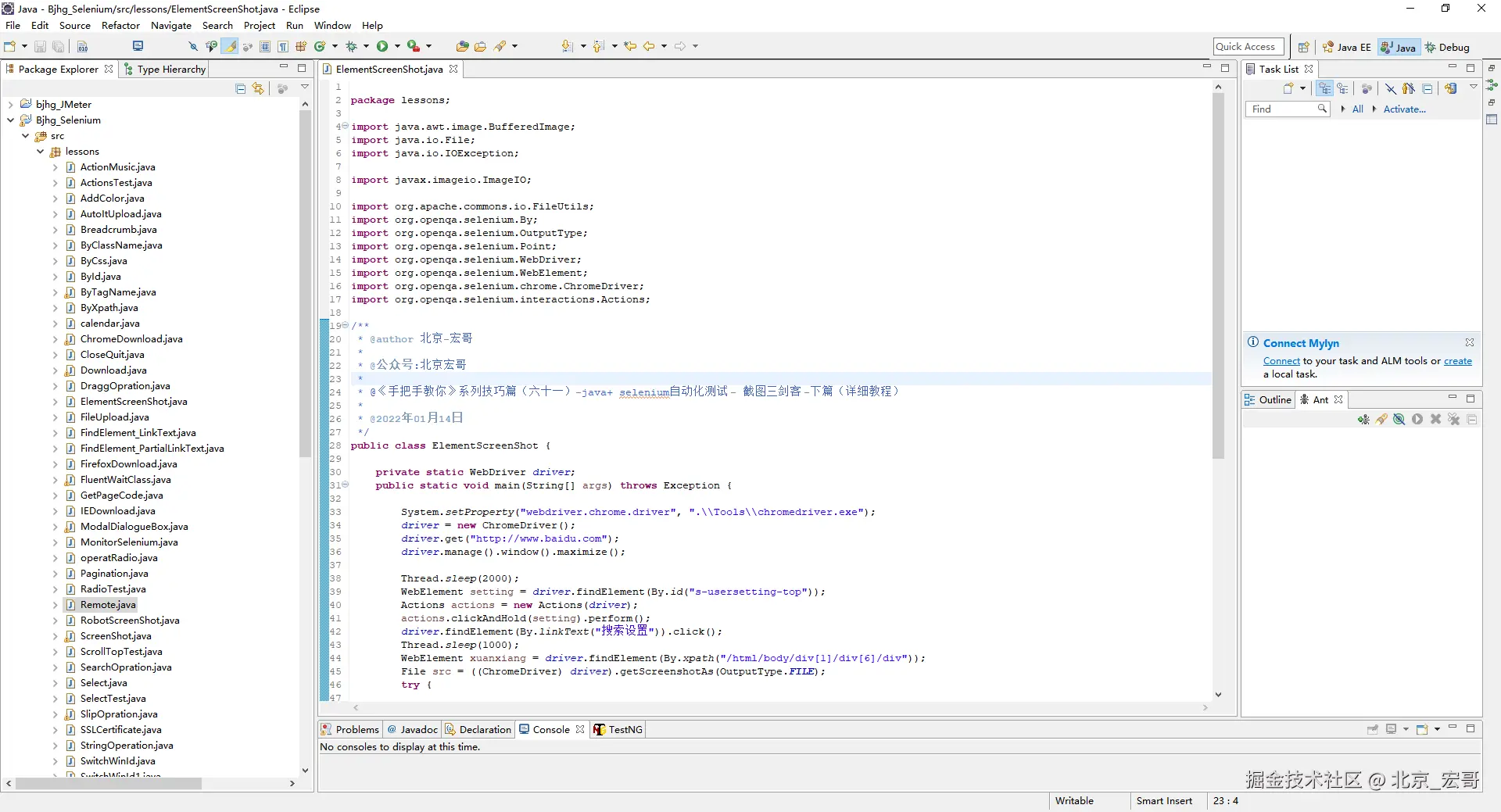Click the Debug bug icon in toolbar
1501x812 pixels.
pyautogui.click(x=351, y=47)
